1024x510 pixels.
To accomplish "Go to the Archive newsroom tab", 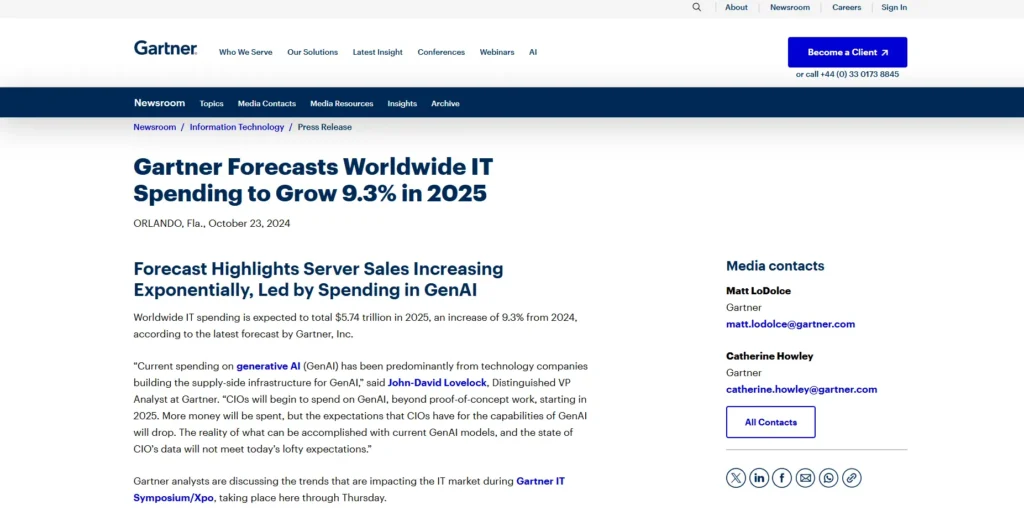I will (x=445, y=104).
